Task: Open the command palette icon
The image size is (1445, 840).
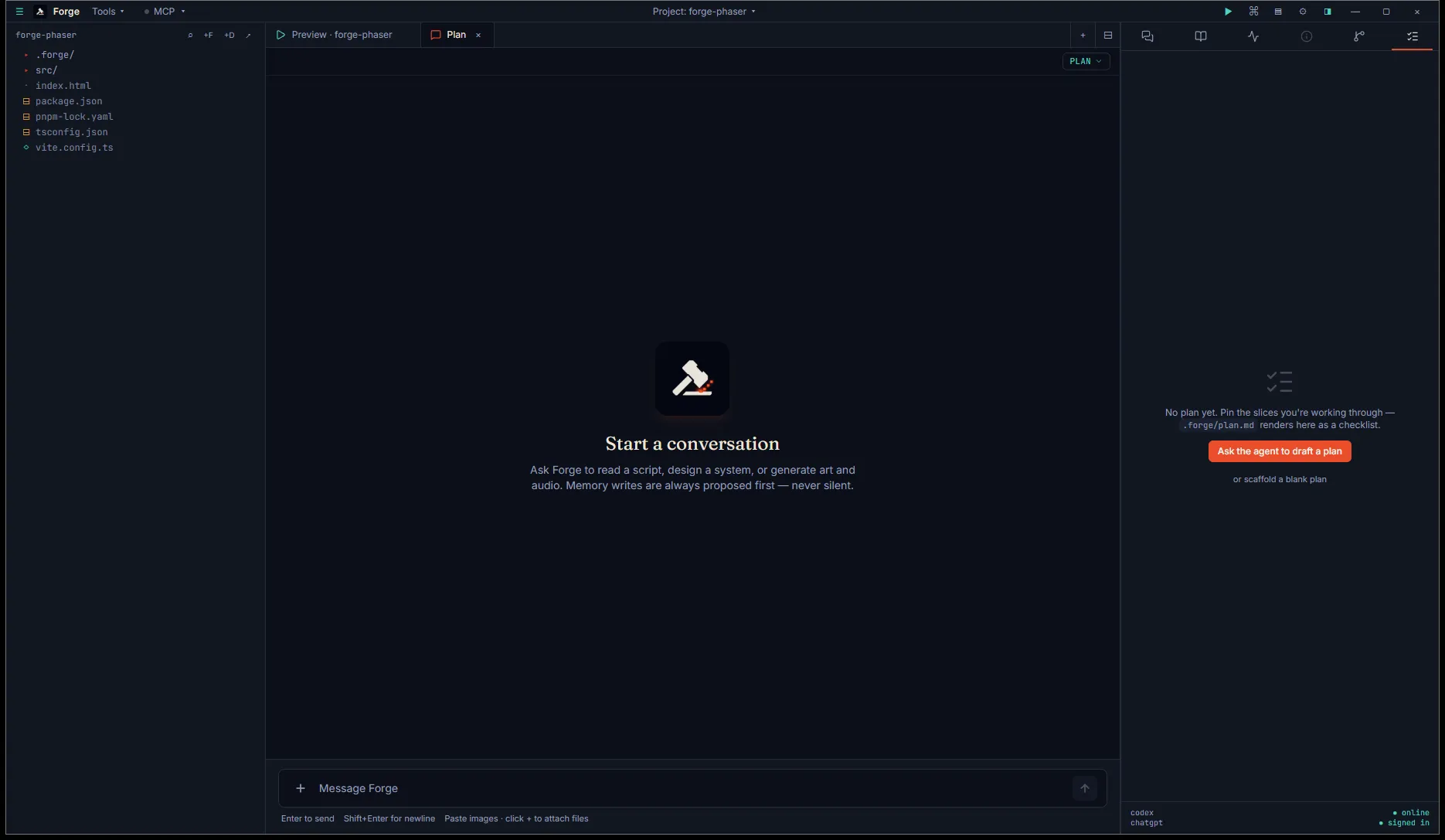Action: click(1253, 12)
